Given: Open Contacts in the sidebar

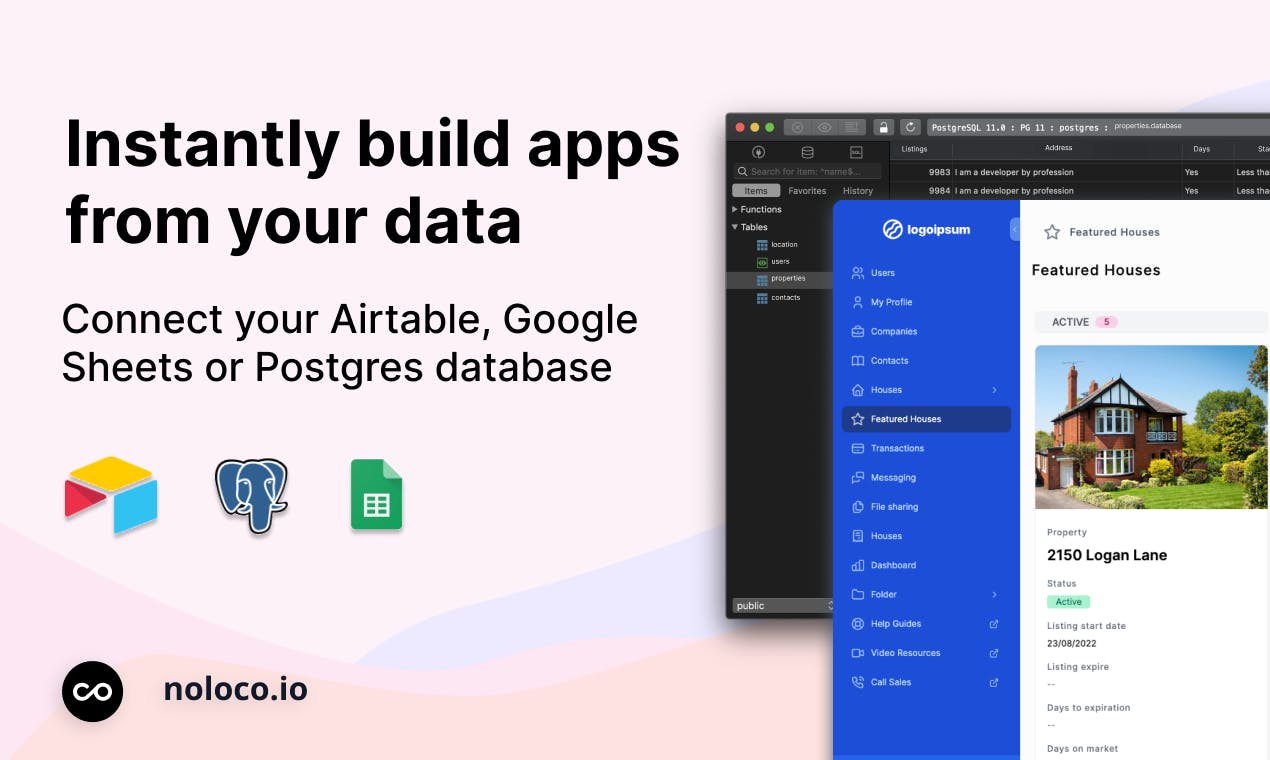Looking at the screenshot, I should (x=926, y=360).
